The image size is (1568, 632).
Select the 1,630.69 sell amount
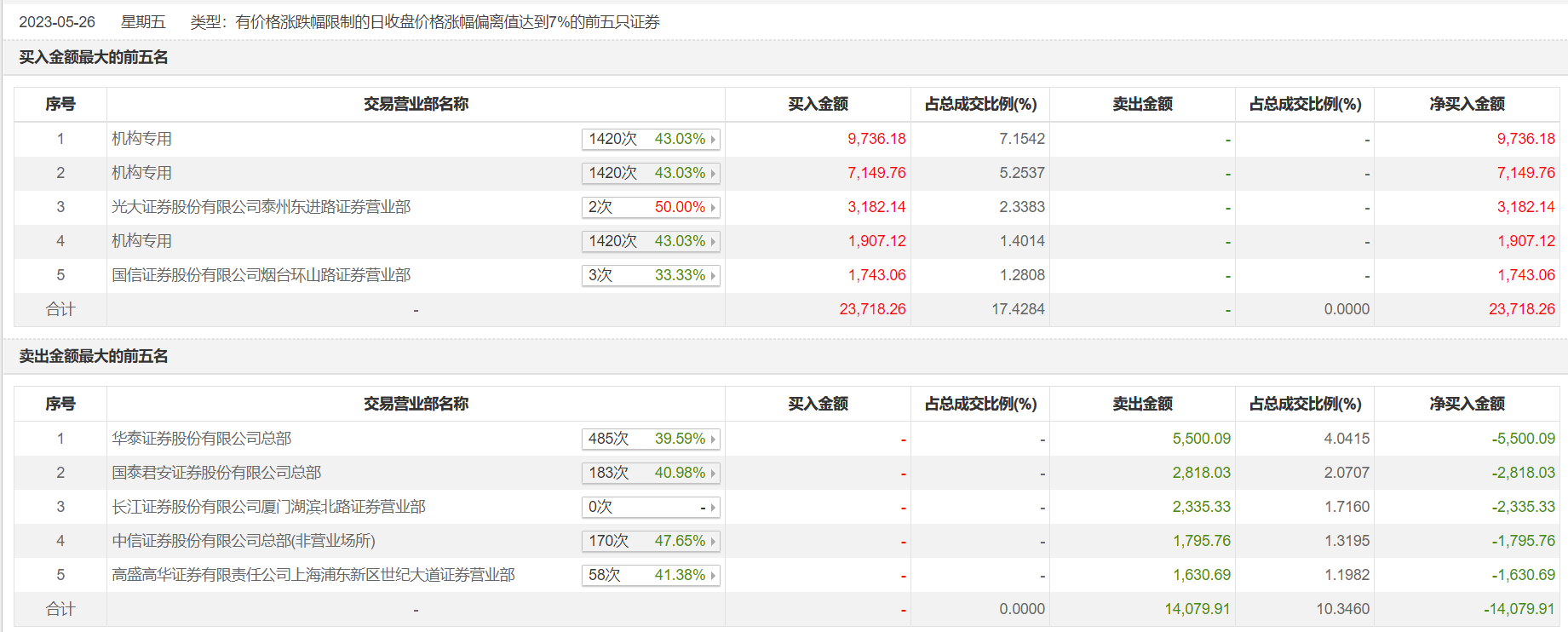[x=1202, y=575]
